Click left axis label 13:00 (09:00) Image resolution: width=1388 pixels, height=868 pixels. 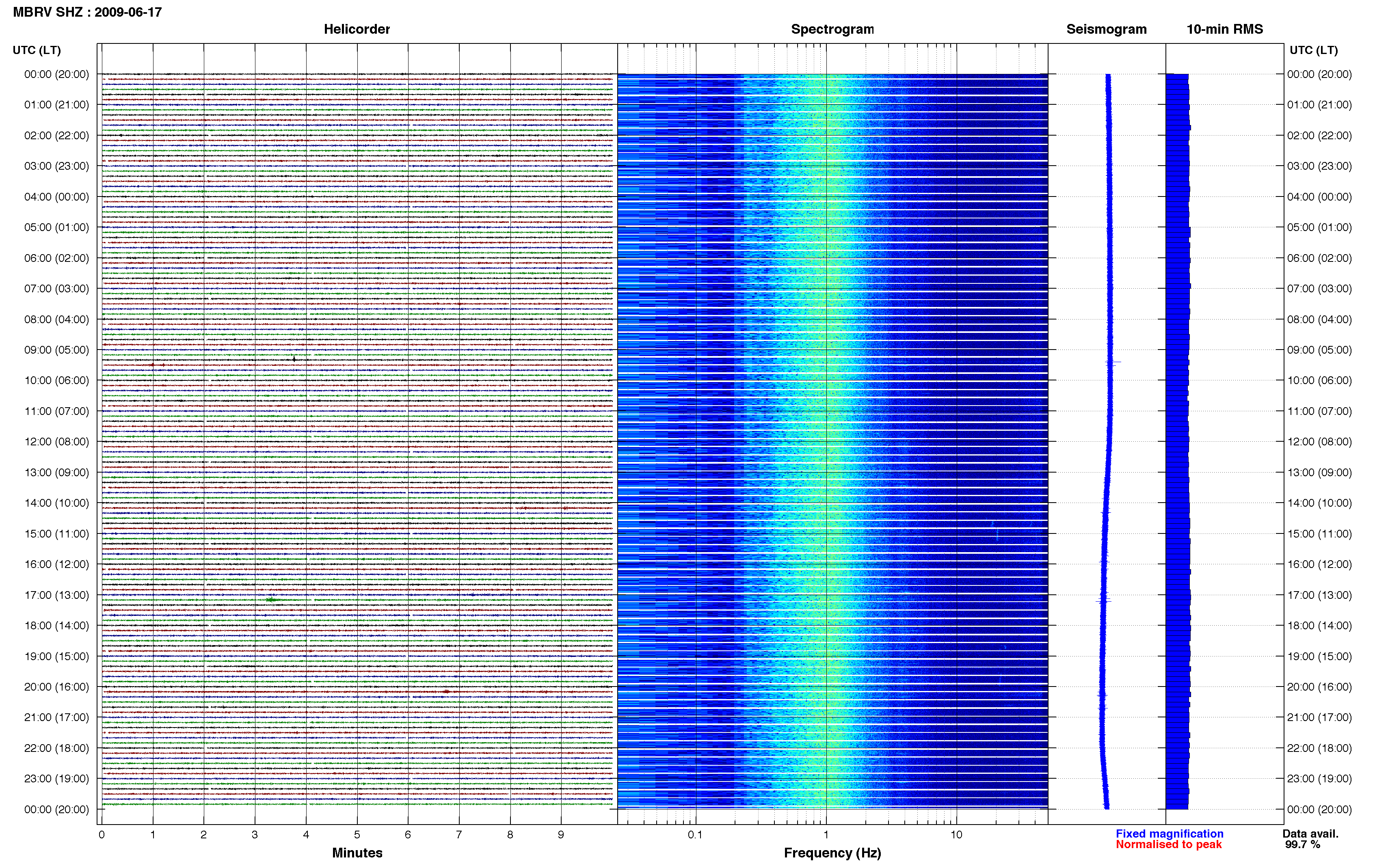click(x=57, y=473)
